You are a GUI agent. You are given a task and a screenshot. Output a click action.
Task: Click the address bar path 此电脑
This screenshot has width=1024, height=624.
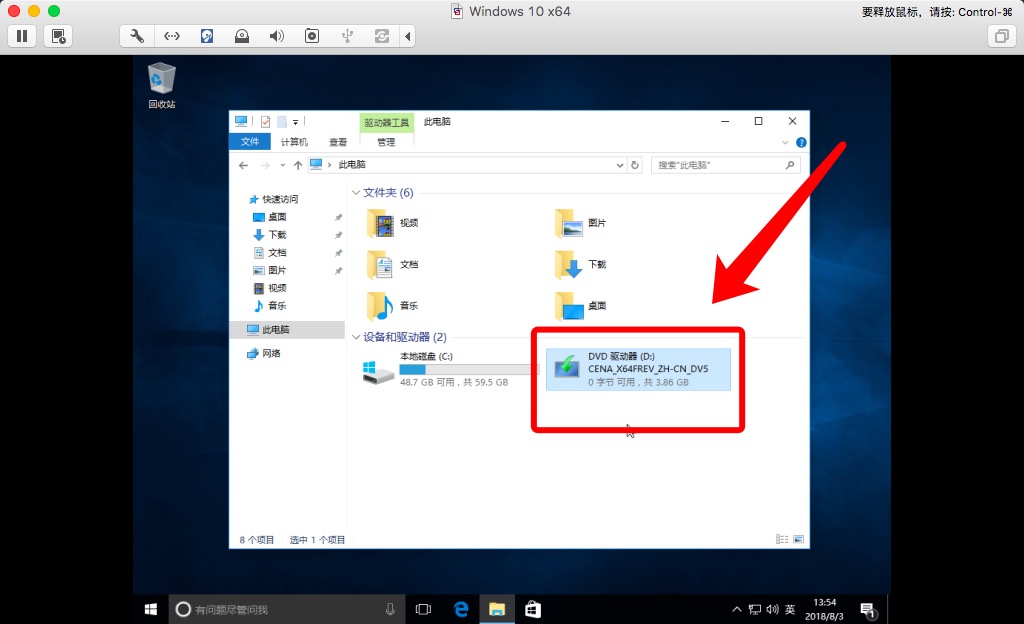352,164
